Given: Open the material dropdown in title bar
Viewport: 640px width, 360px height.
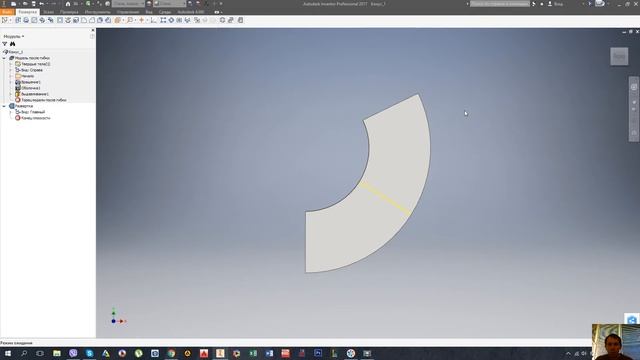Looking at the screenshot, I should click(128, 4).
